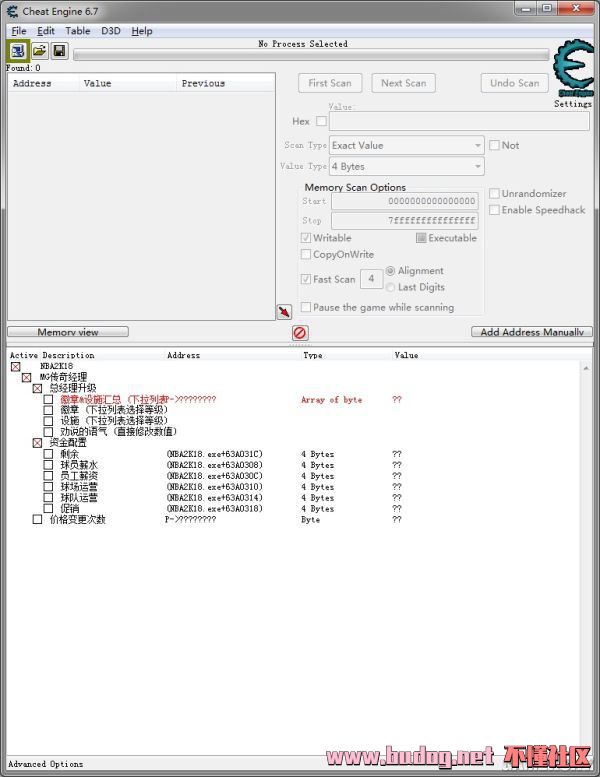Open Settings via Cheat Engine logo

coord(573,71)
